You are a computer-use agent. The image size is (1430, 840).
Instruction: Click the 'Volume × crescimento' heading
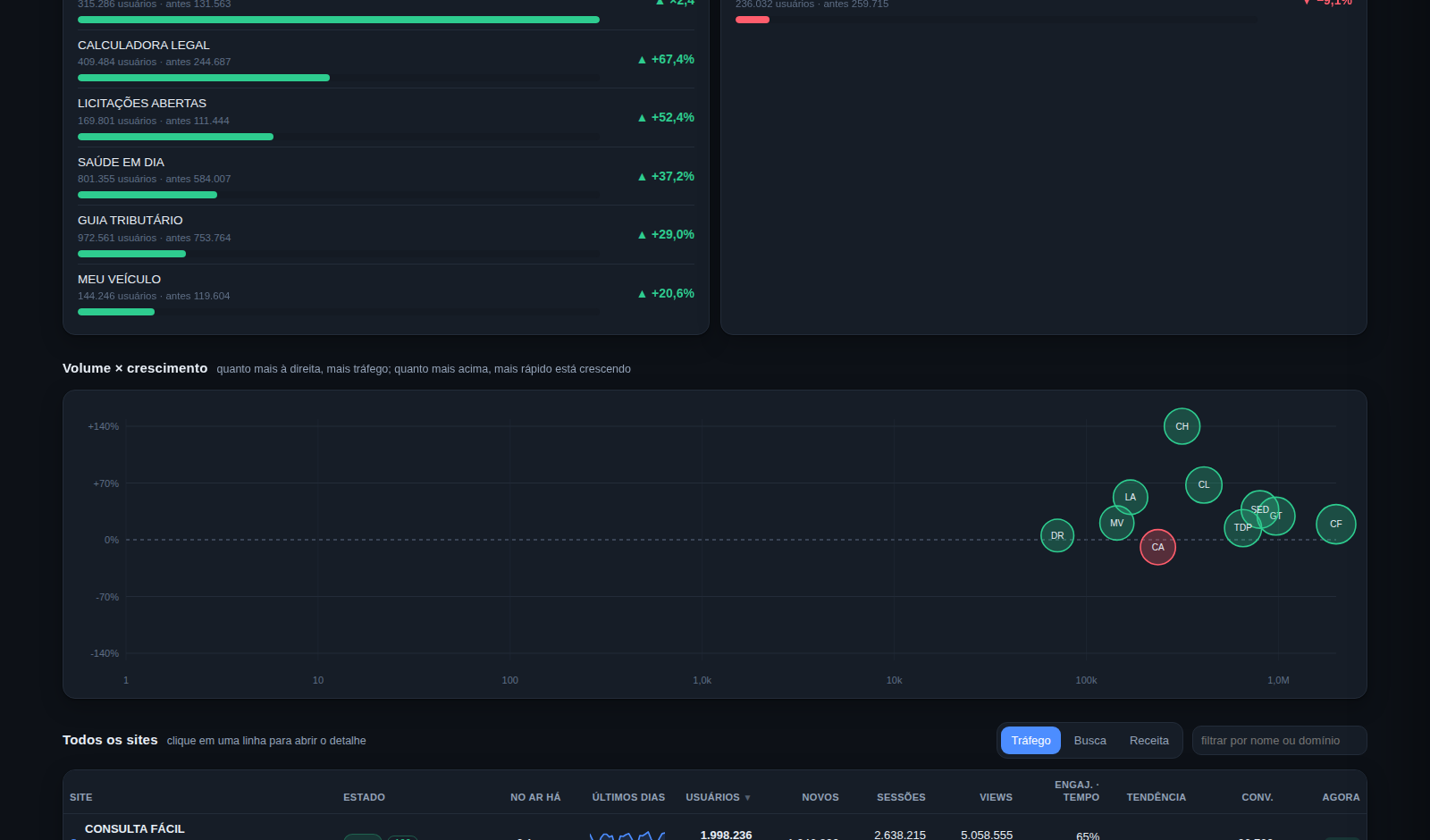pos(135,368)
